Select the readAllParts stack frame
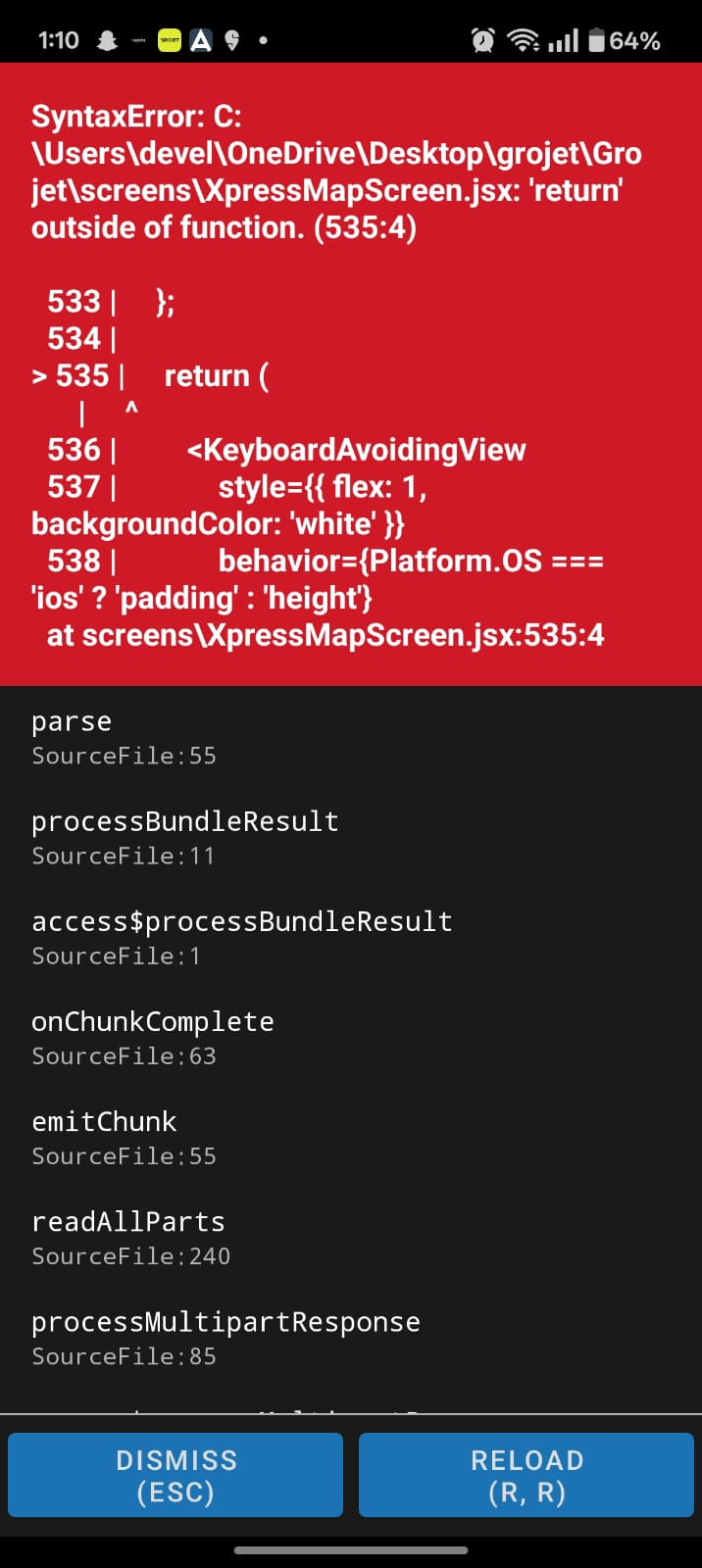The width and height of the screenshot is (702, 1568). click(x=351, y=1237)
